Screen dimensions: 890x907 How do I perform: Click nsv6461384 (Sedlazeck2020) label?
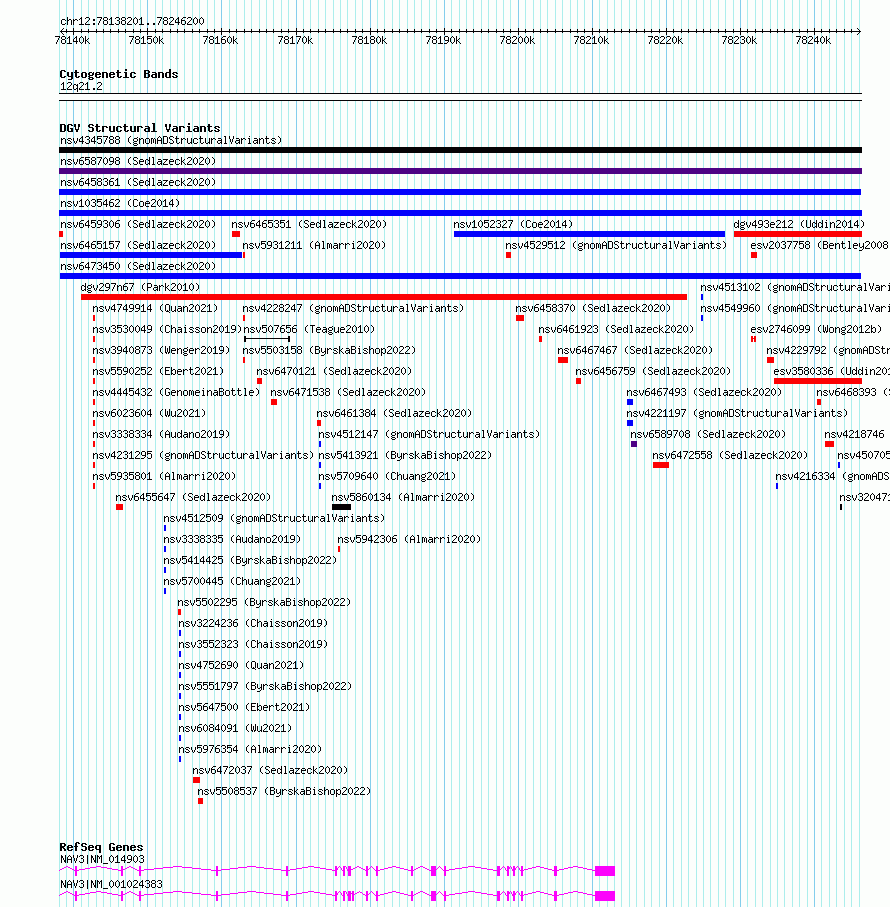(394, 414)
